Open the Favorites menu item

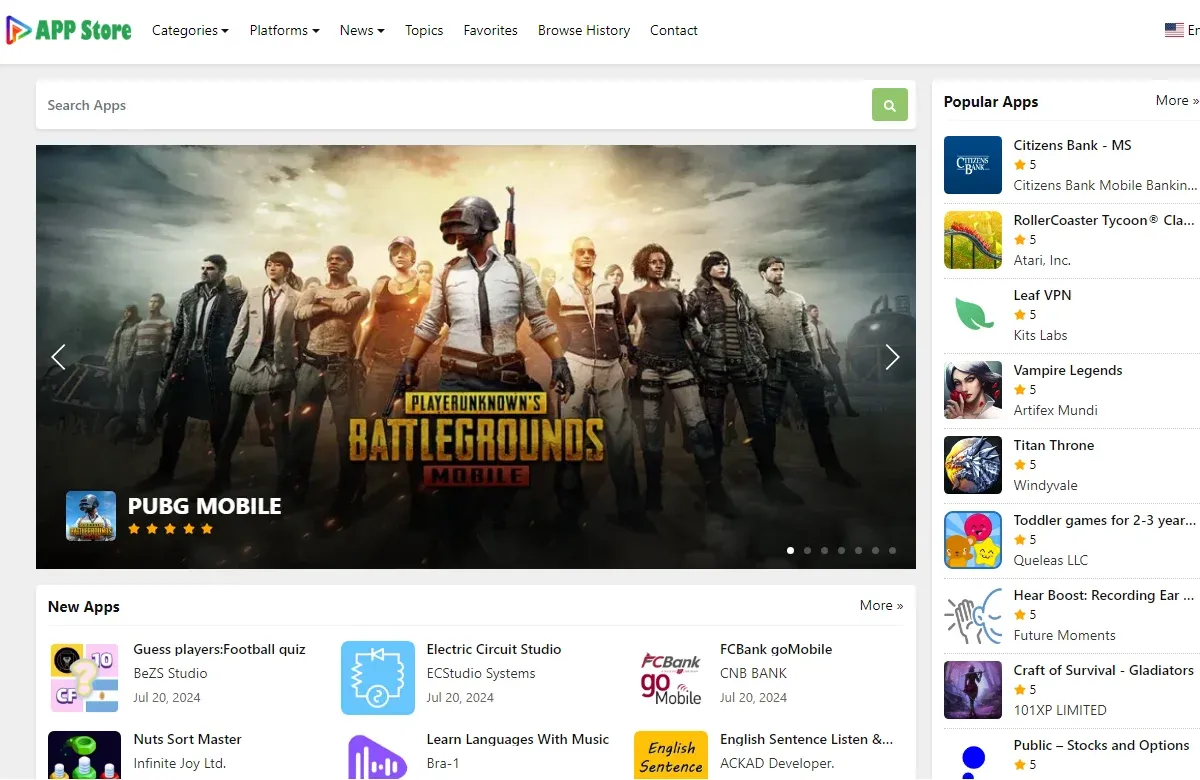(491, 30)
